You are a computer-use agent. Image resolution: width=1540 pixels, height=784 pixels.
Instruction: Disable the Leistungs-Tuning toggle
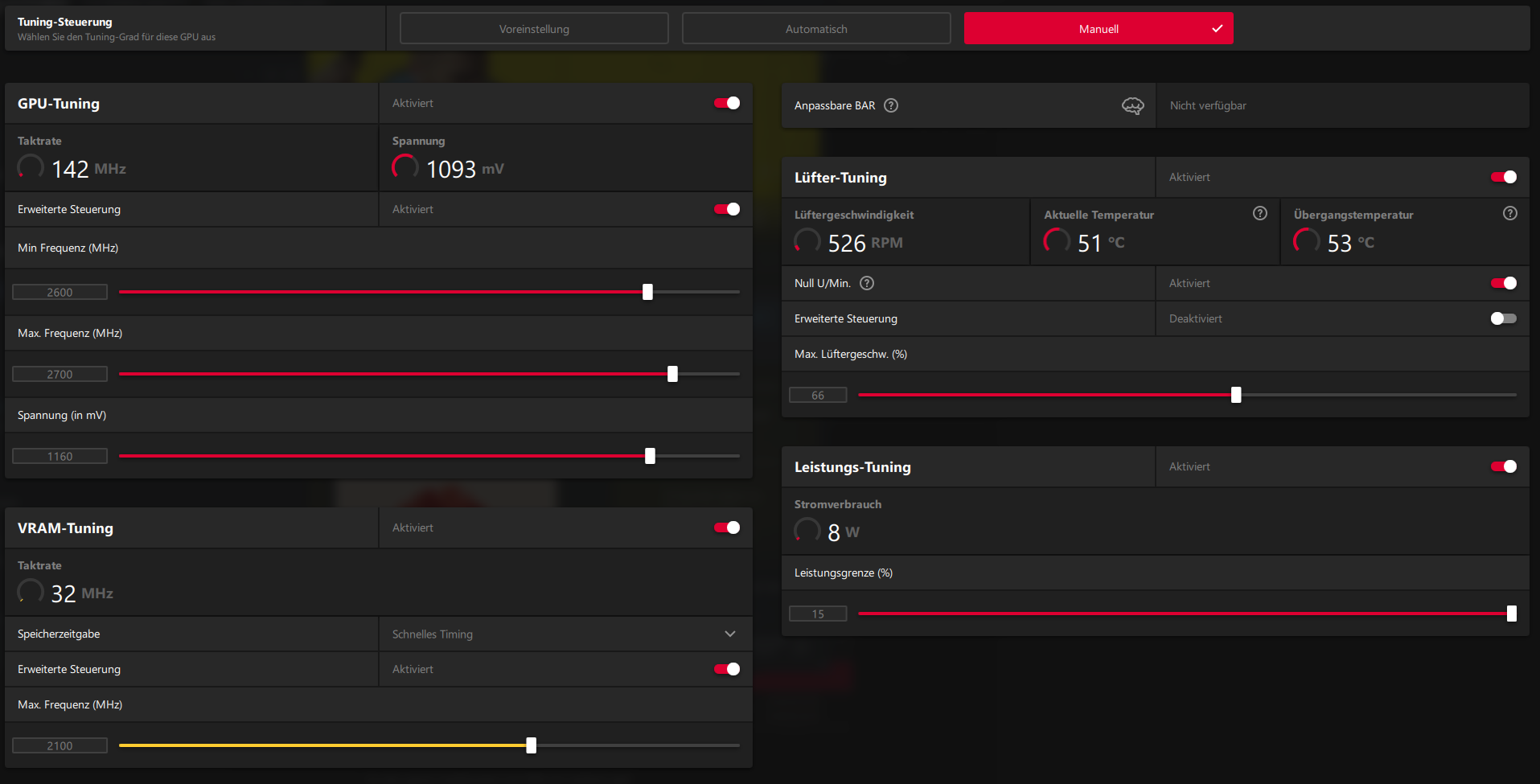coord(1504,466)
